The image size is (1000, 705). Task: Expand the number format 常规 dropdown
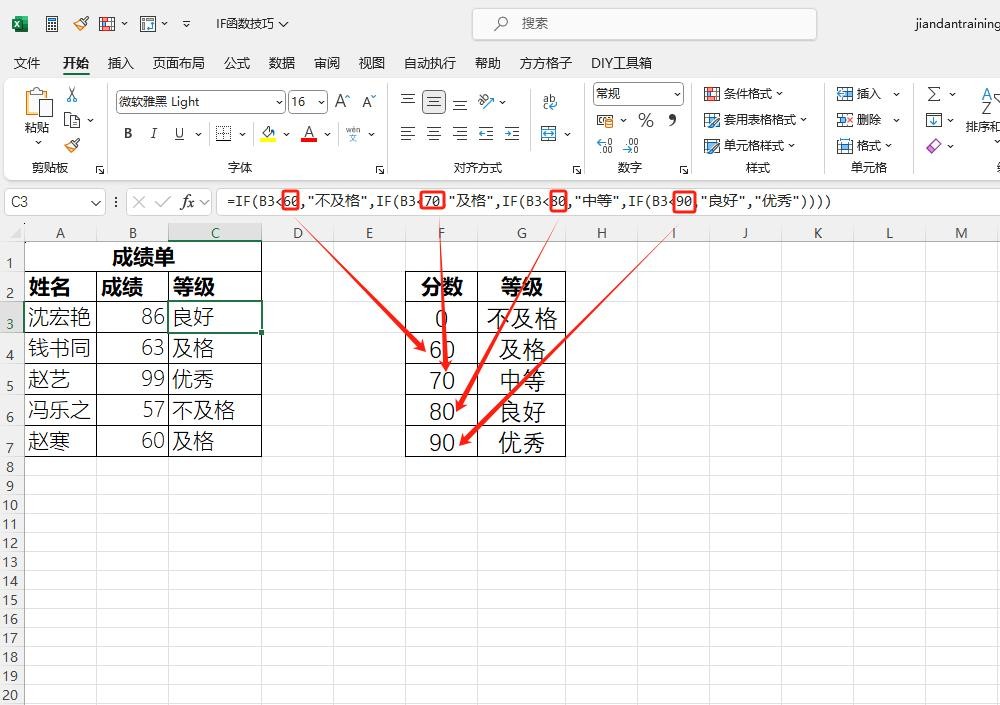point(677,94)
